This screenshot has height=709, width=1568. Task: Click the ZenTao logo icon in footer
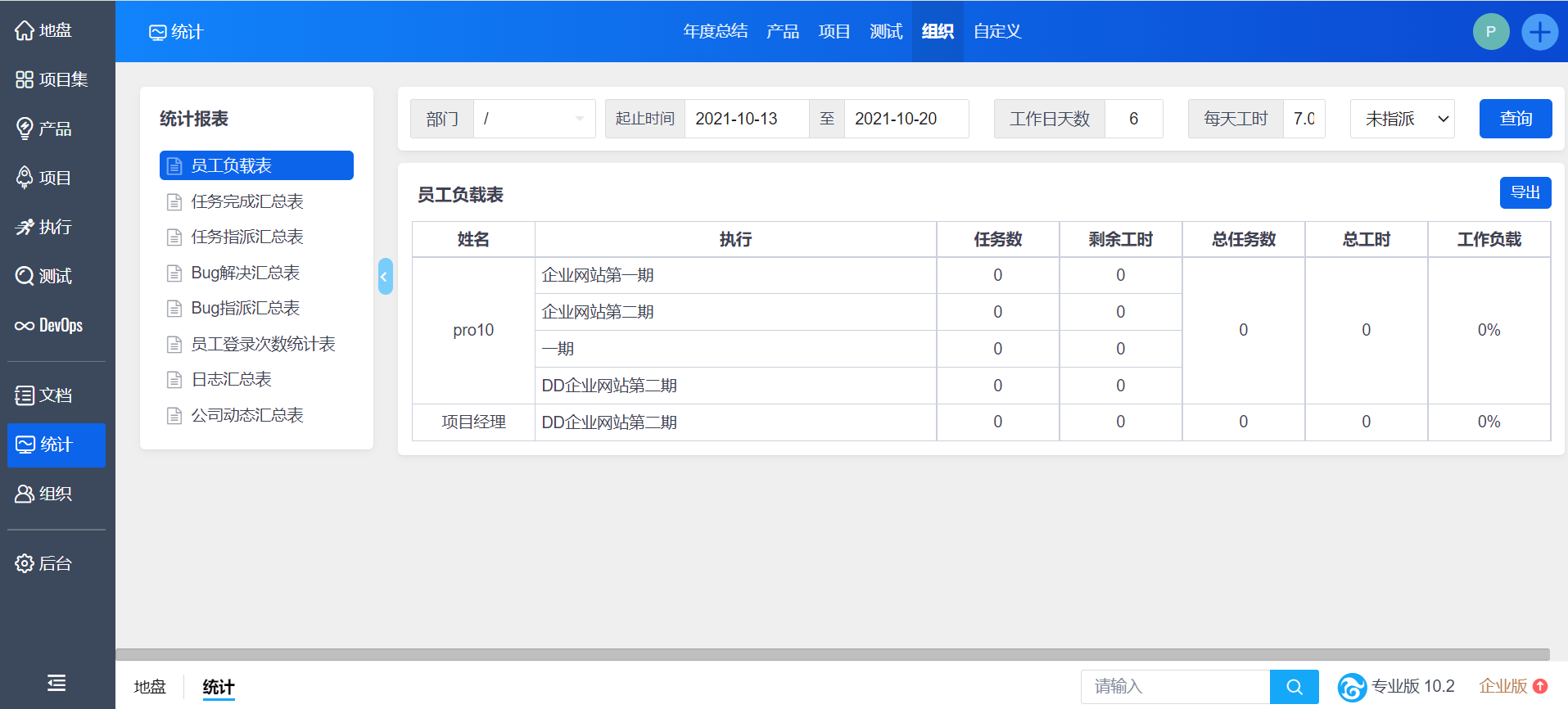tap(1352, 687)
